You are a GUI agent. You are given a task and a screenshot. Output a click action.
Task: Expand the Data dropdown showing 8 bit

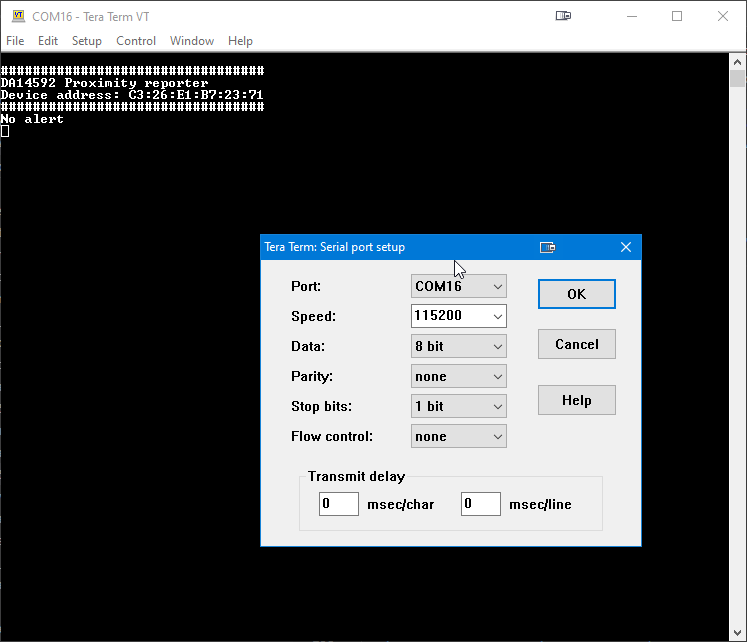pos(459,346)
